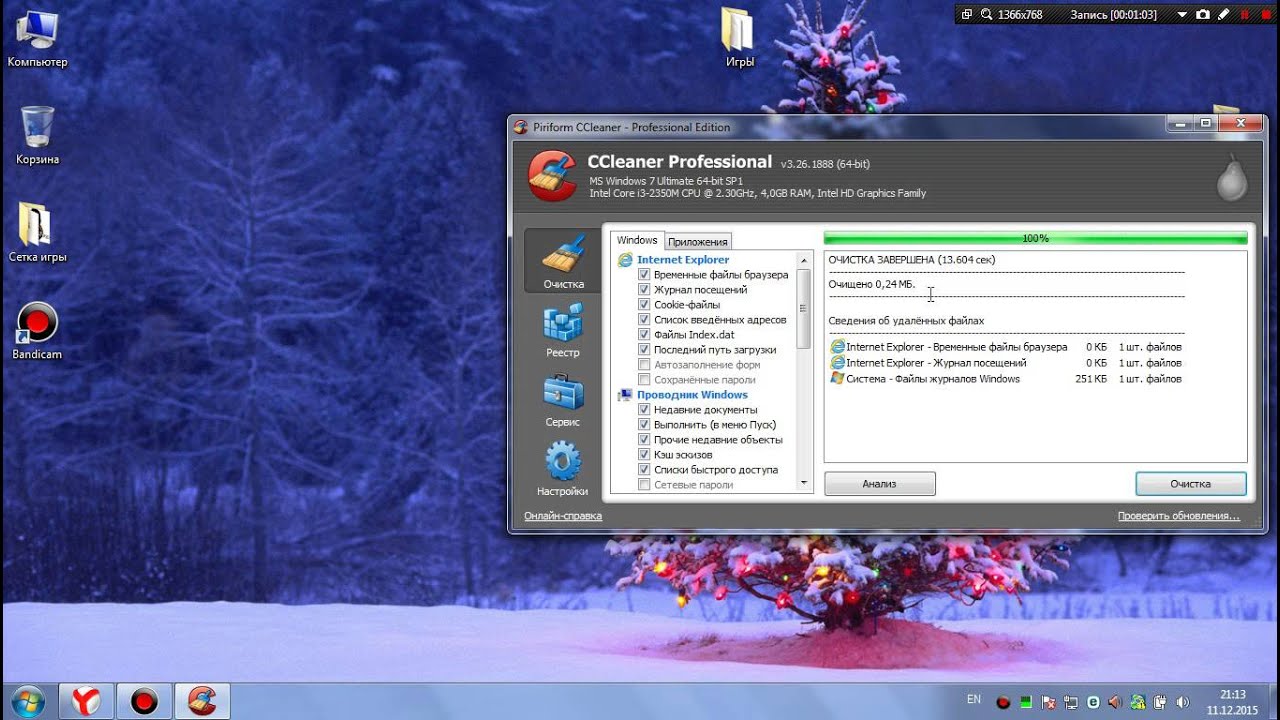This screenshot has width=1280, height=720.
Task: Toggle Файлы Index.dat checkbox
Action: point(645,335)
